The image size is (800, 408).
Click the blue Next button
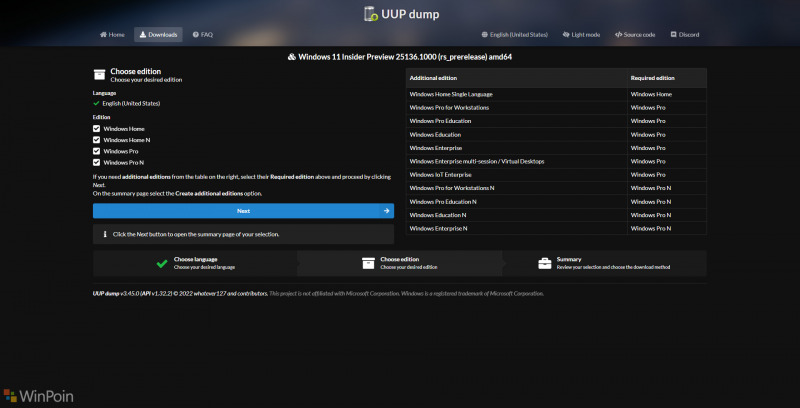[243, 211]
